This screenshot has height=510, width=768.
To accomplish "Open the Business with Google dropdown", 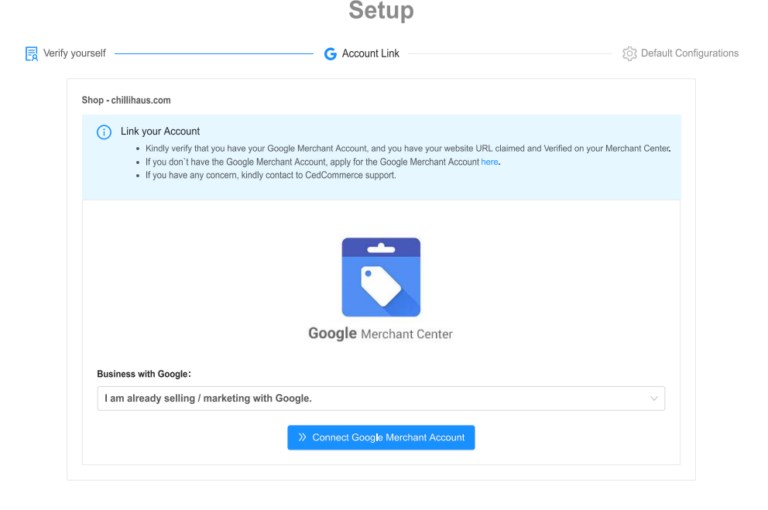I will pos(381,398).
